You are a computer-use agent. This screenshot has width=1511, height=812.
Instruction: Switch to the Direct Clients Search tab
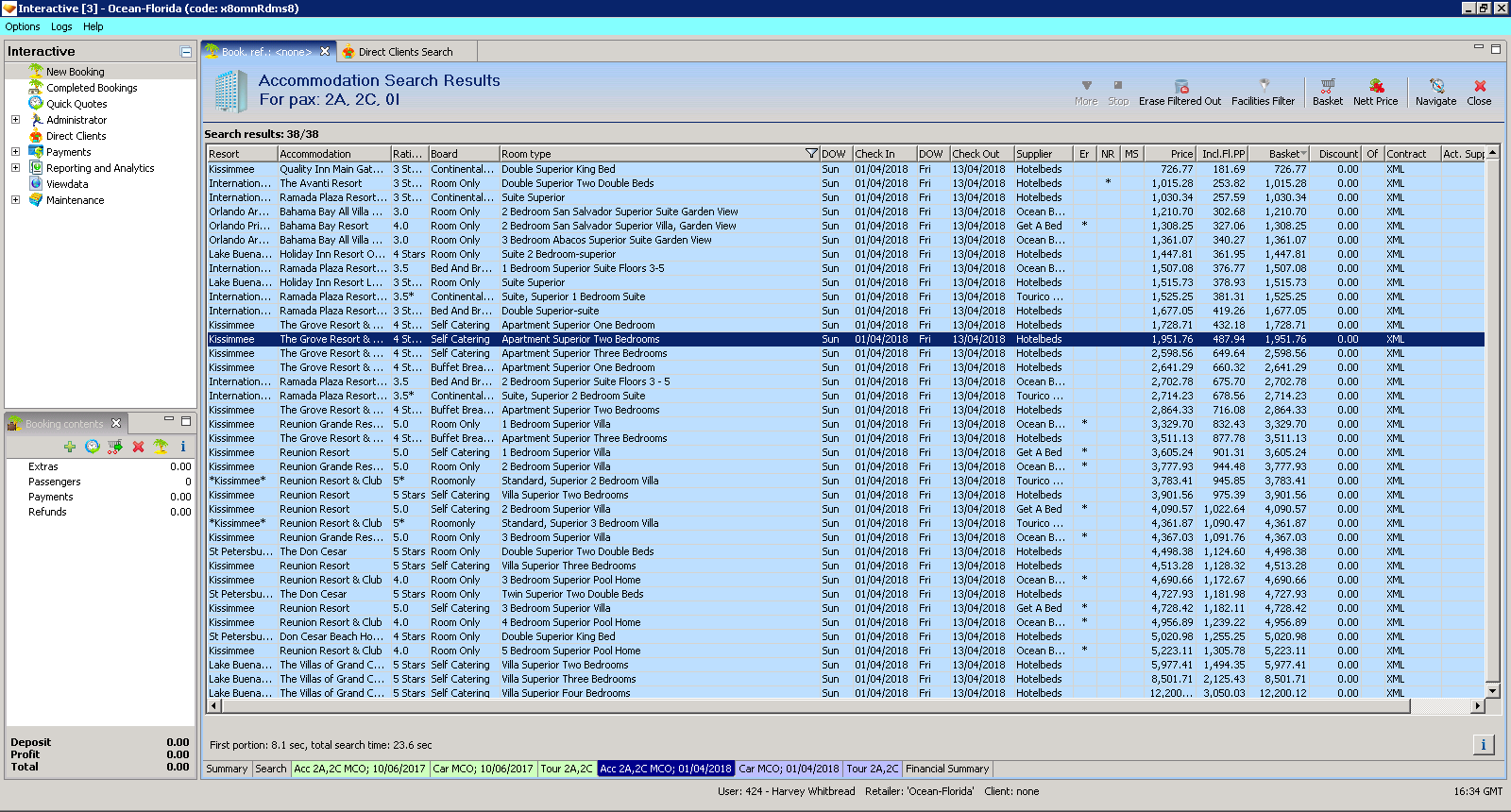pyautogui.click(x=404, y=52)
